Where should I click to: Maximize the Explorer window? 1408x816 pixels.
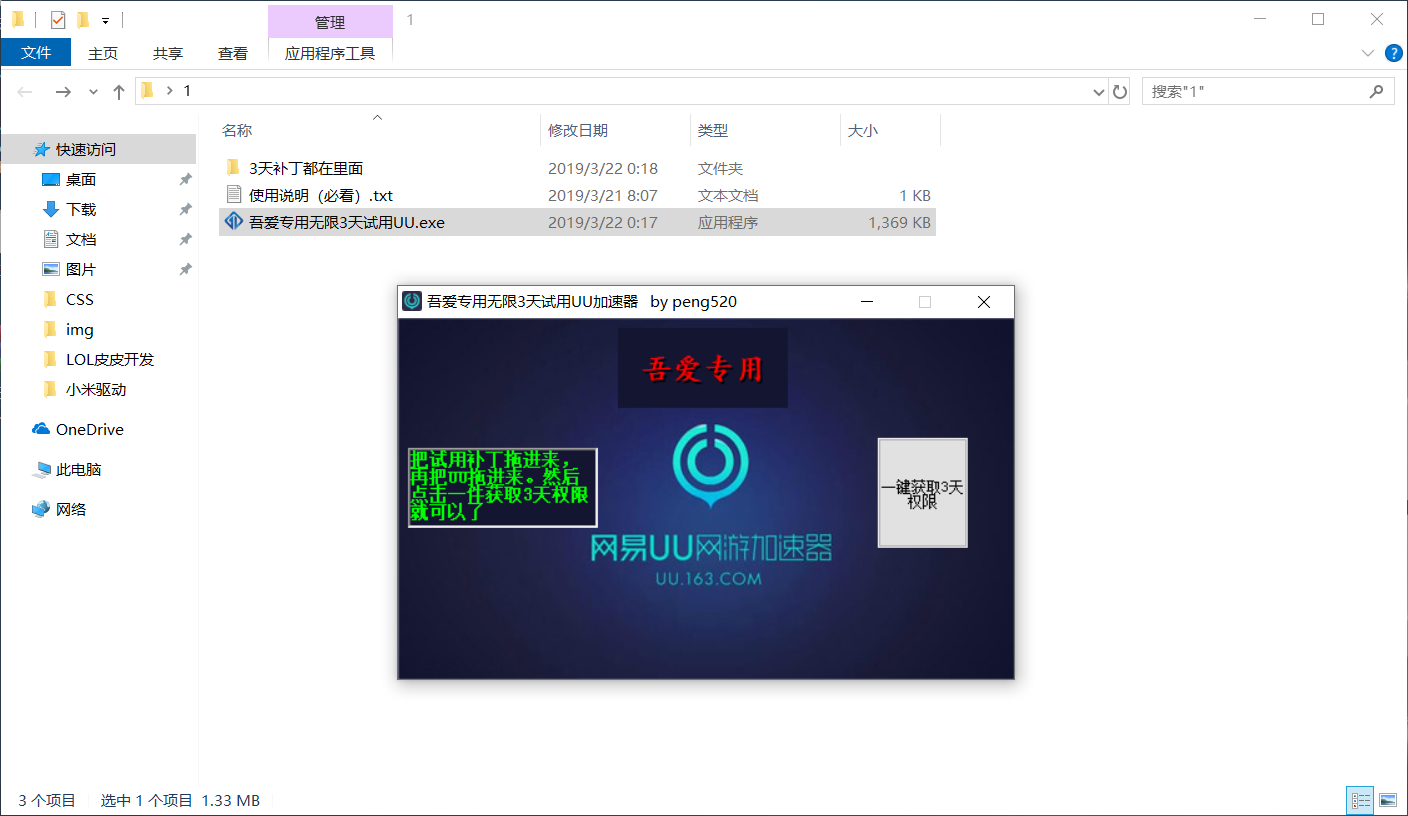(x=1318, y=19)
